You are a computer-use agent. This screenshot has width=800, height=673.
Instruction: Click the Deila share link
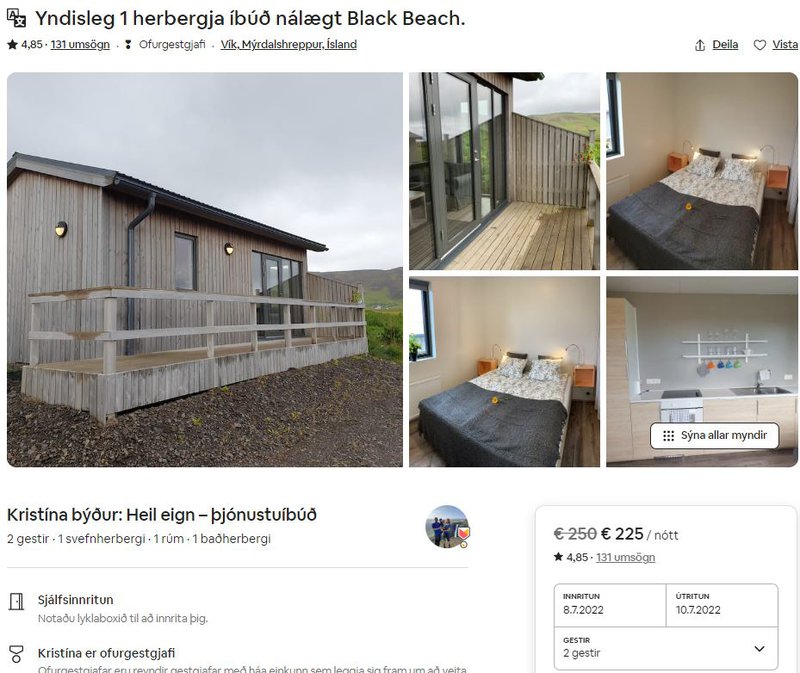pos(725,45)
